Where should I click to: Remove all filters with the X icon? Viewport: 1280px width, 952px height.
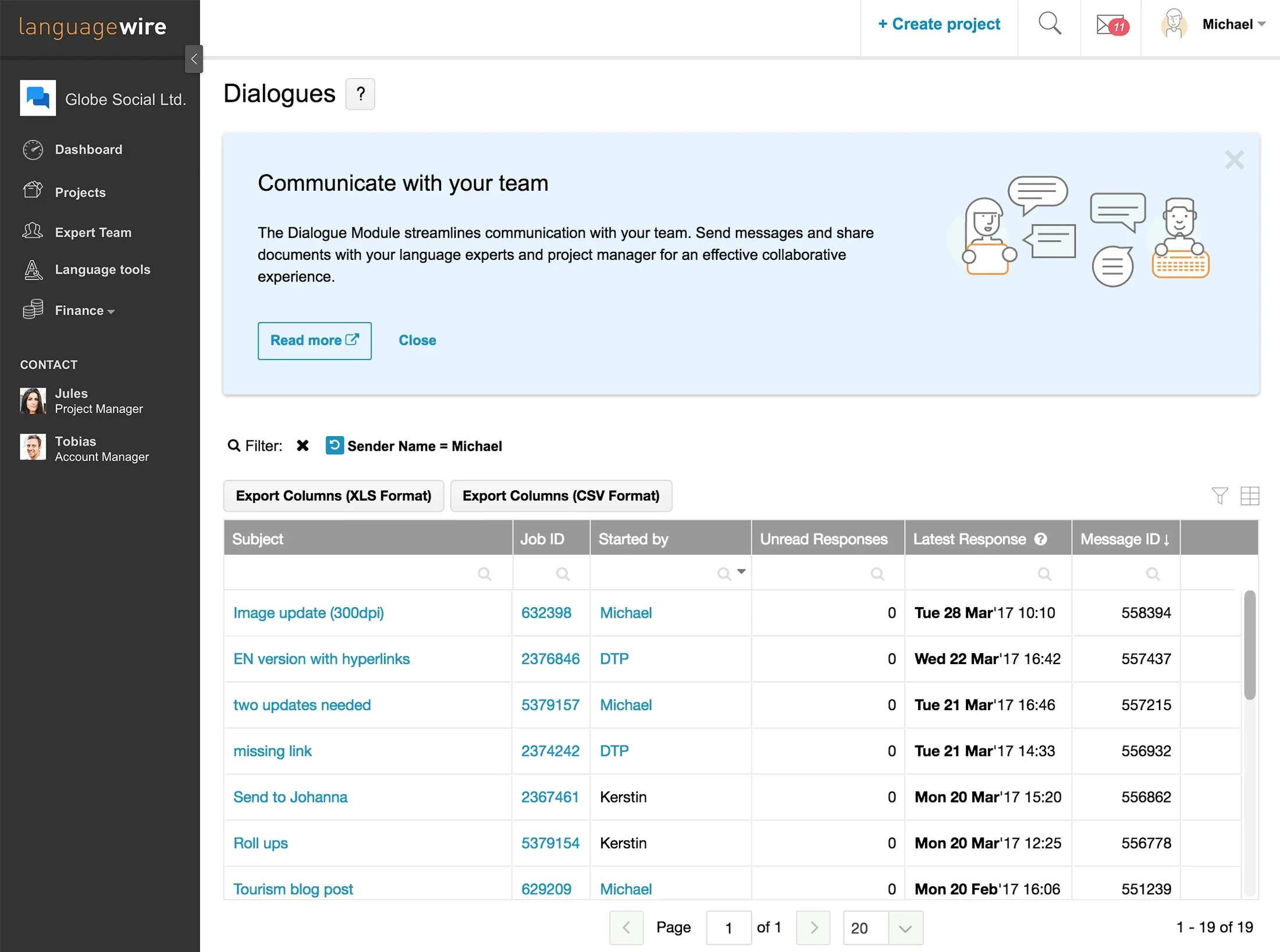point(303,446)
